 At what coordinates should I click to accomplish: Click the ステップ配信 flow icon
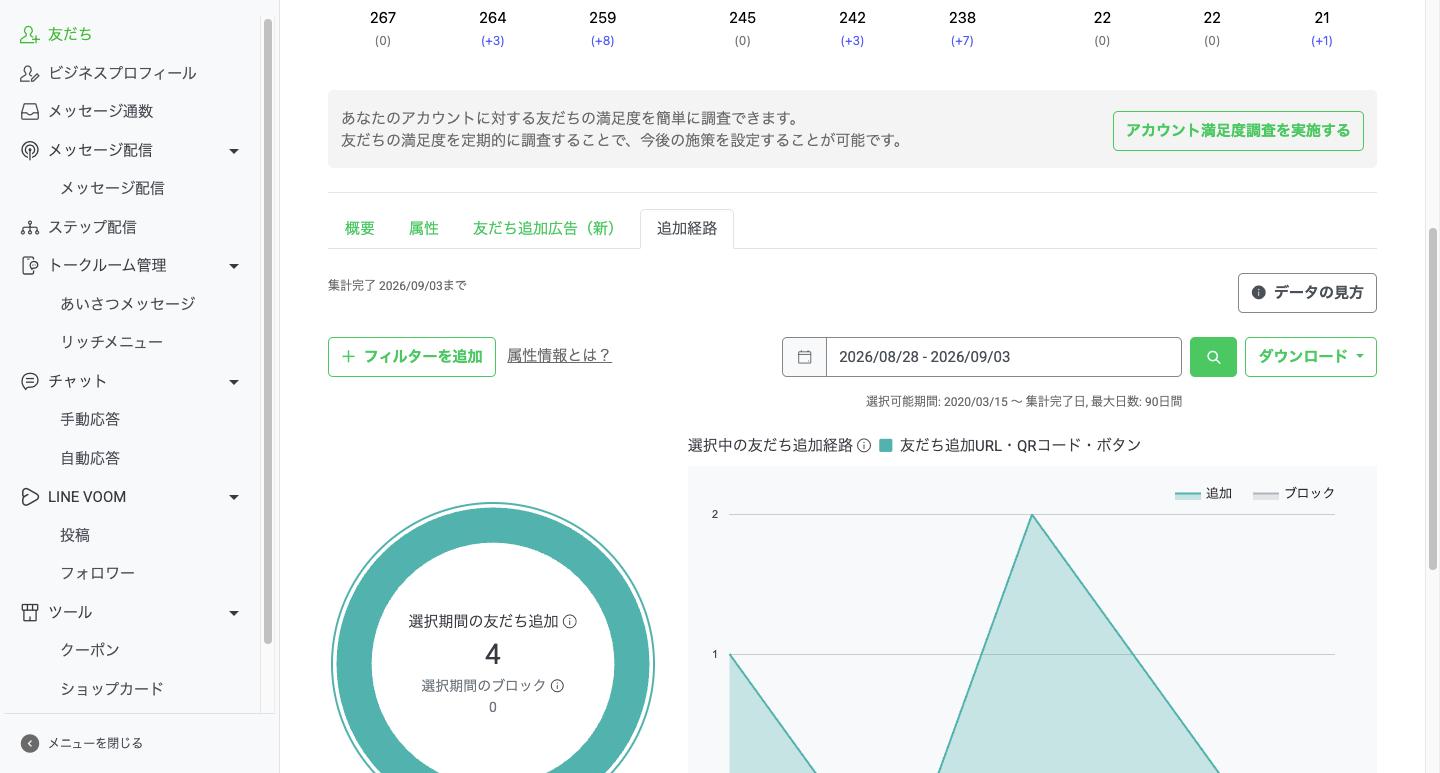tap(30, 227)
